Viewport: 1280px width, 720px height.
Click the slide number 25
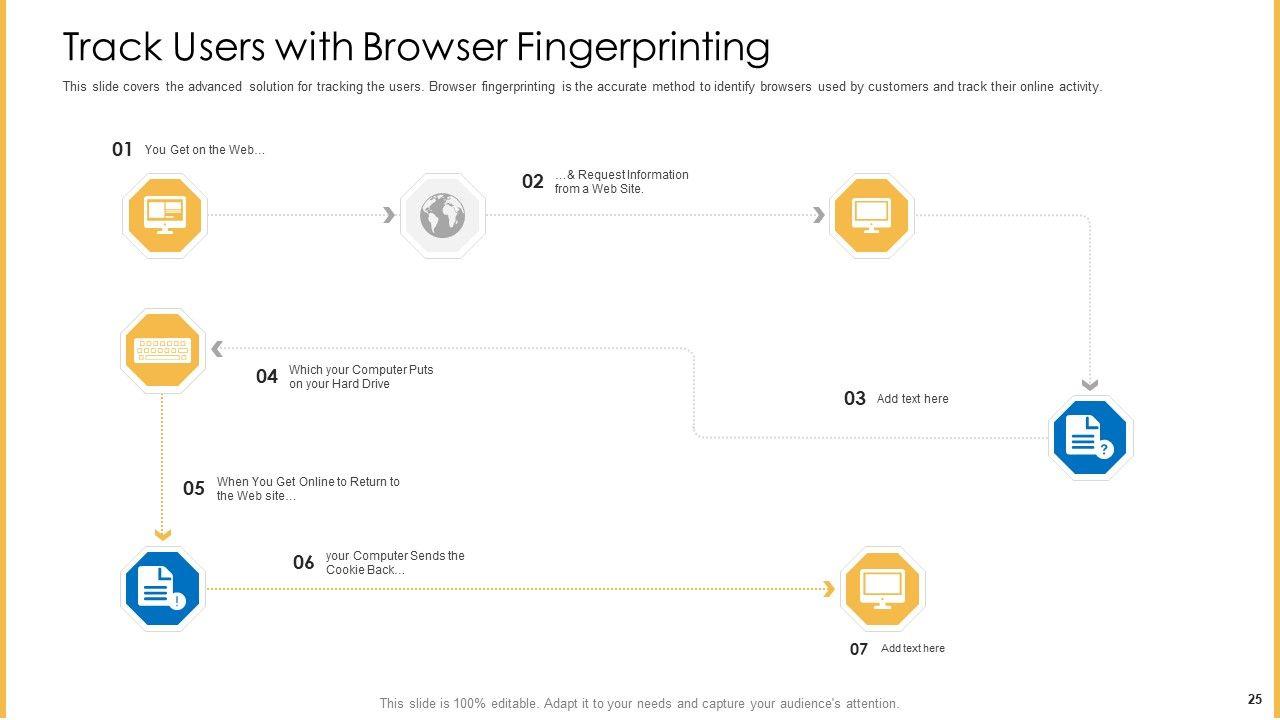(1254, 700)
